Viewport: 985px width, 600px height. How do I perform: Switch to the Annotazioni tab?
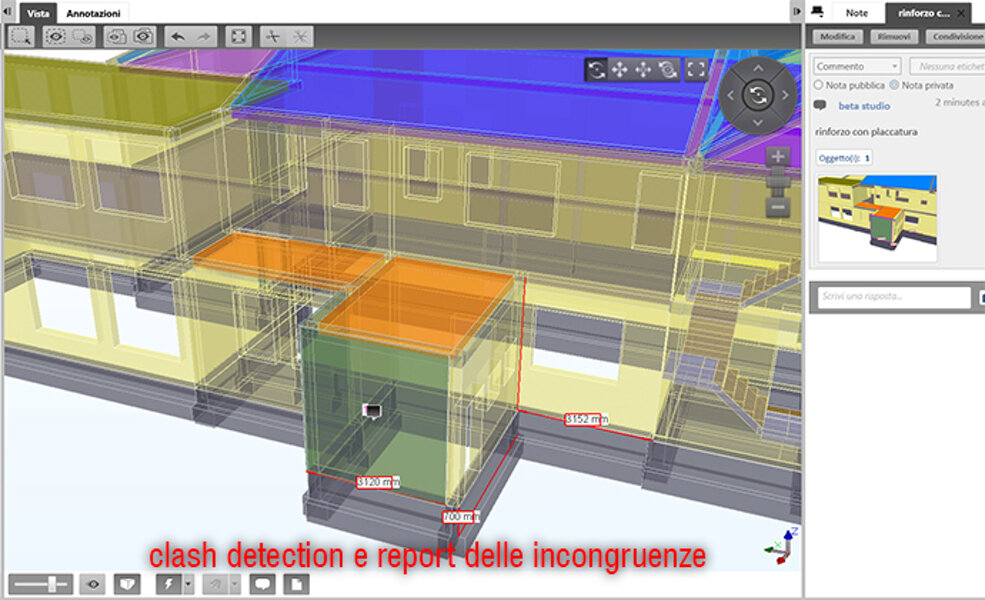pos(93,13)
